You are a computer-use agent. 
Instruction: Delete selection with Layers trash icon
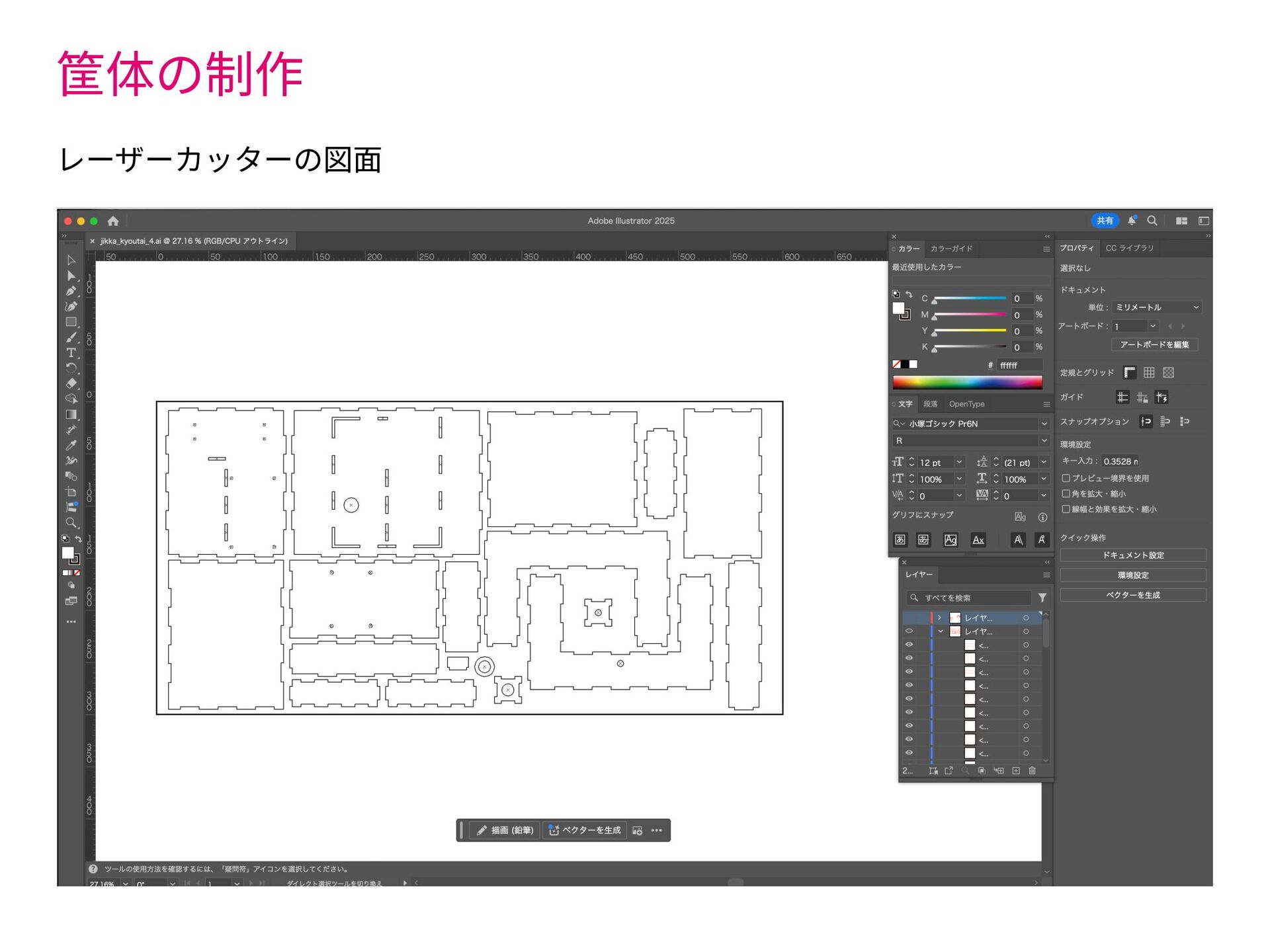click(x=1032, y=771)
